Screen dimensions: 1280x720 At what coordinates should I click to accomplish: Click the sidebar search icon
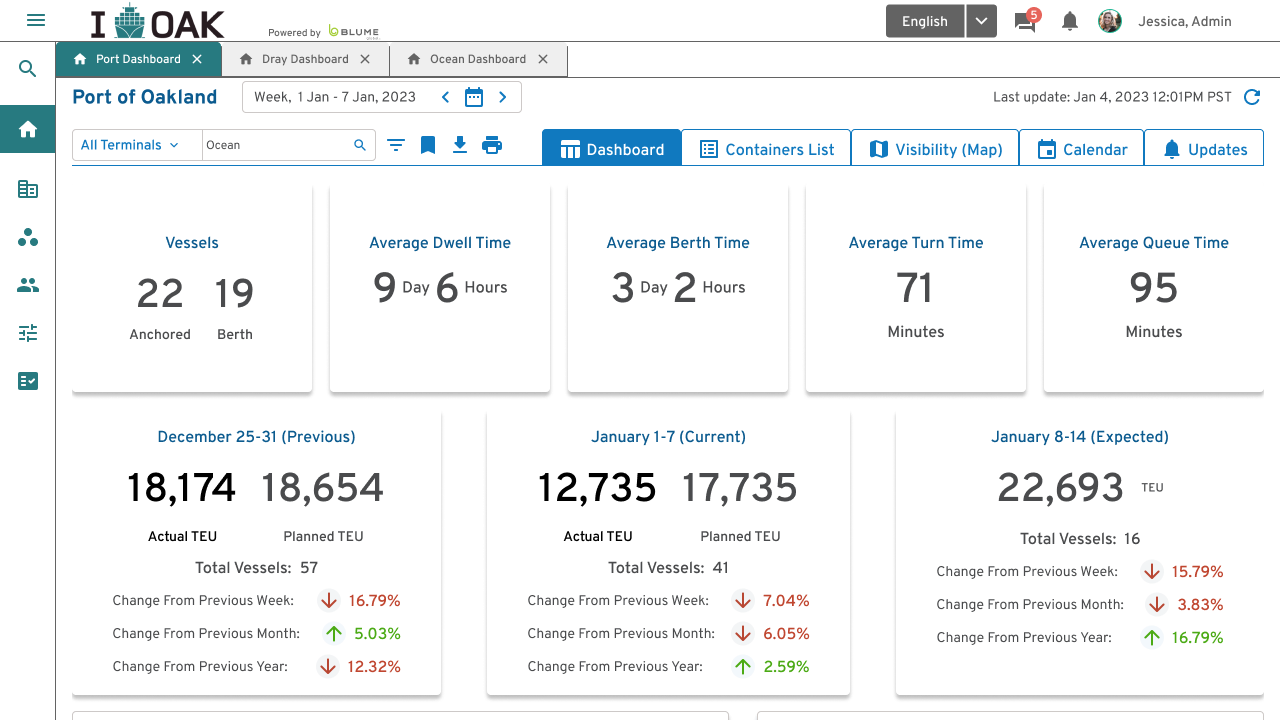click(x=28, y=69)
